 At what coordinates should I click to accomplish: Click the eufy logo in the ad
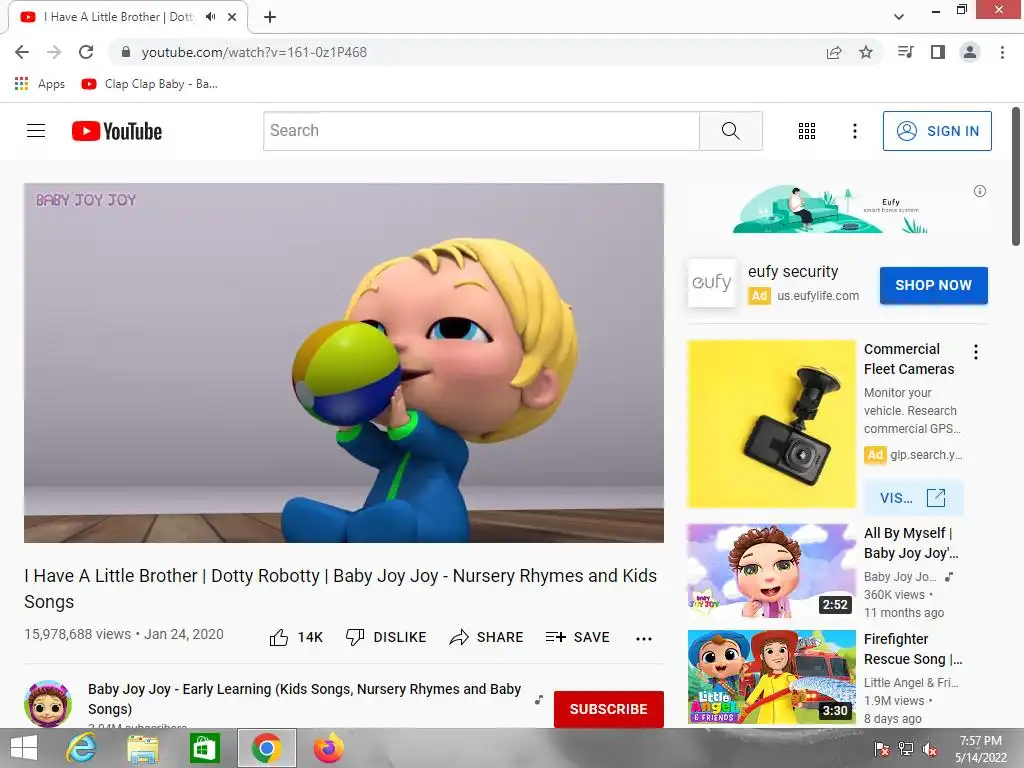point(712,283)
